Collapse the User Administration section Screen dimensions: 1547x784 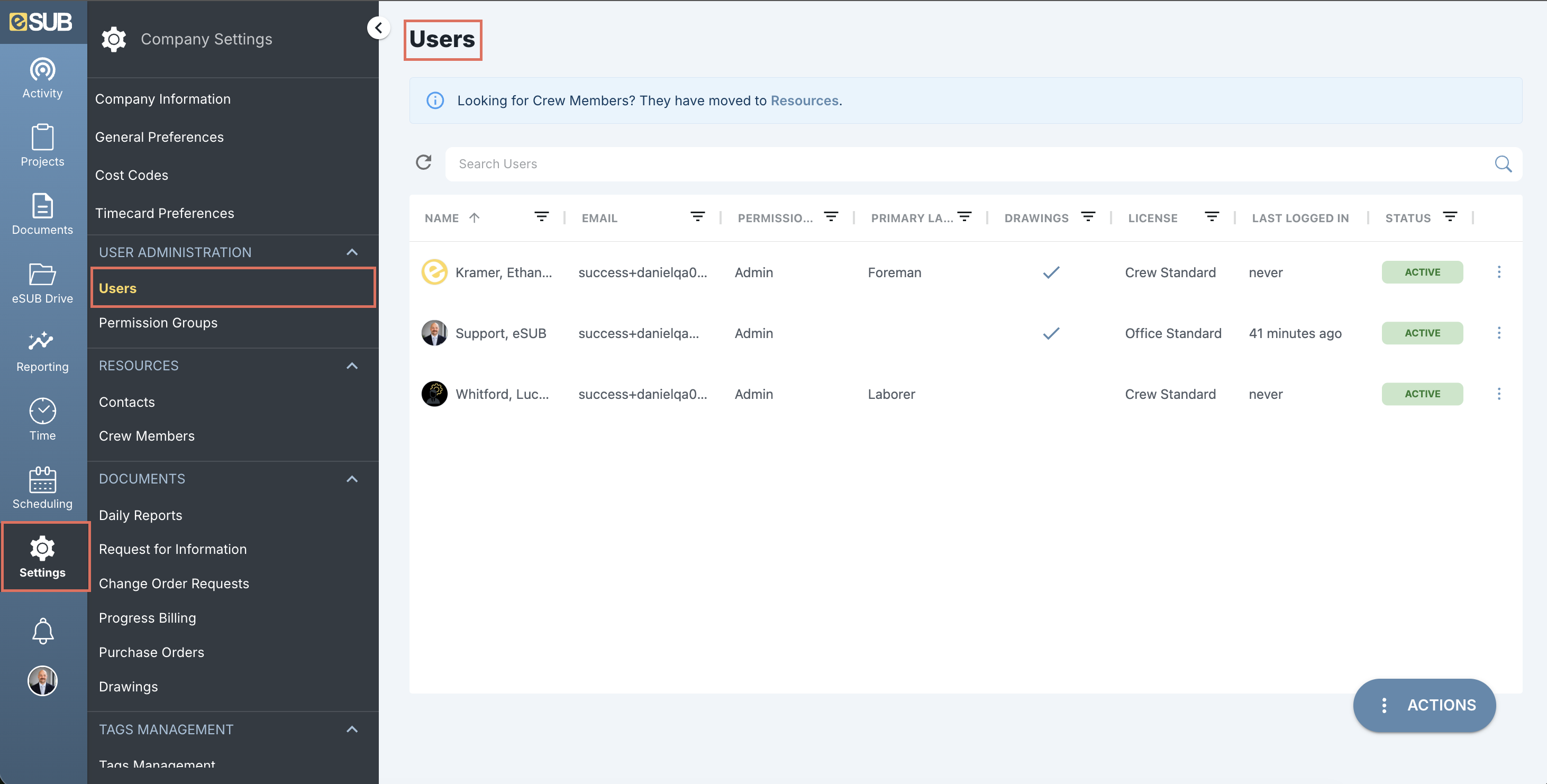tap(352, 252)
